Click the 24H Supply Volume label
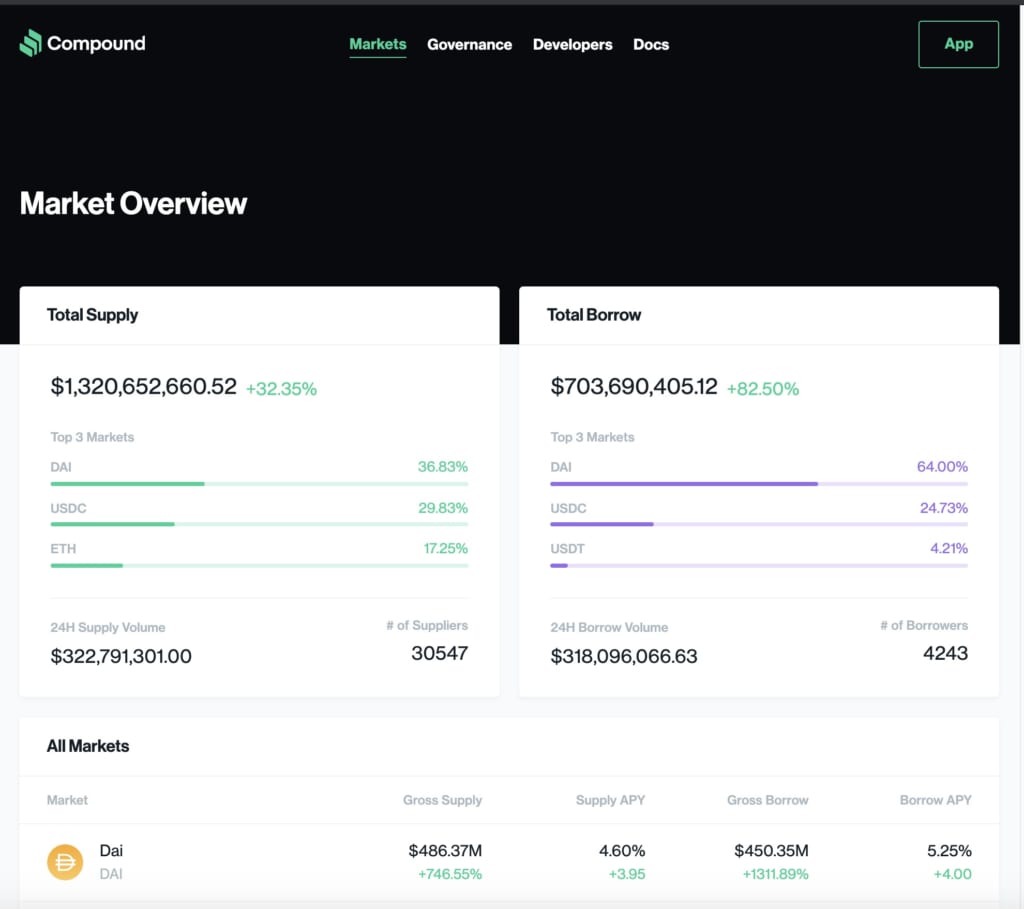Viewport: 1024px width, 909px height. click(x=108, y=628)
